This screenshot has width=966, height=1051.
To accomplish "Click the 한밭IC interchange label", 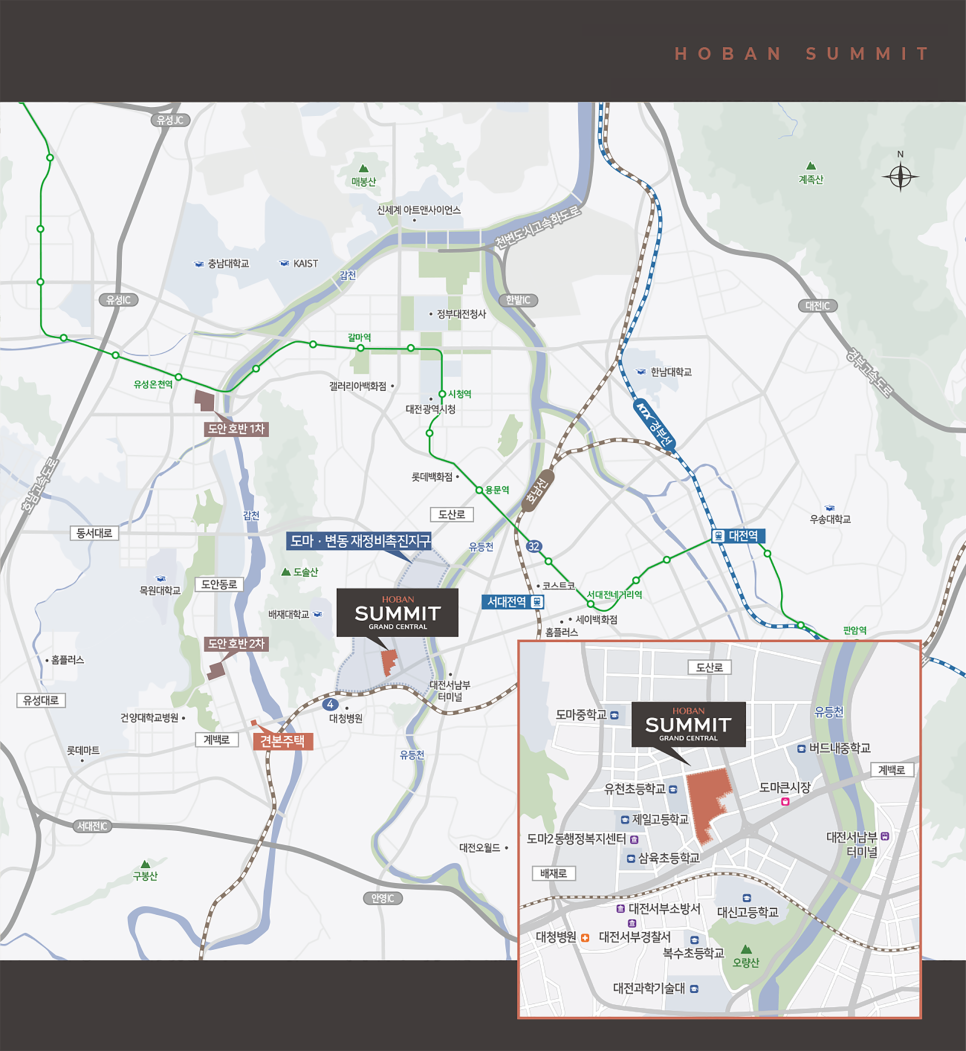I will [x=518, y=300].
